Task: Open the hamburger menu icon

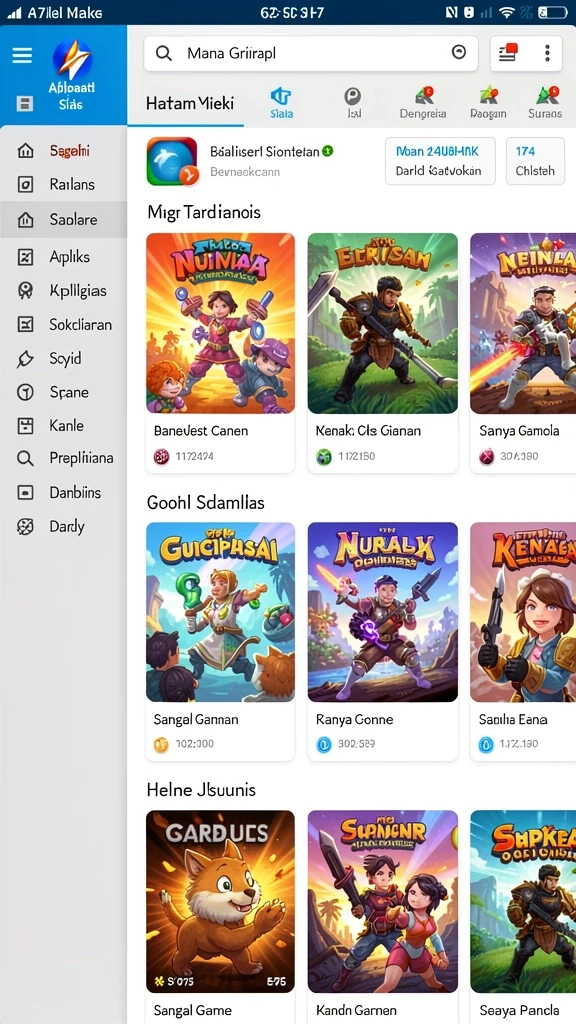Action: coord(22,56)
